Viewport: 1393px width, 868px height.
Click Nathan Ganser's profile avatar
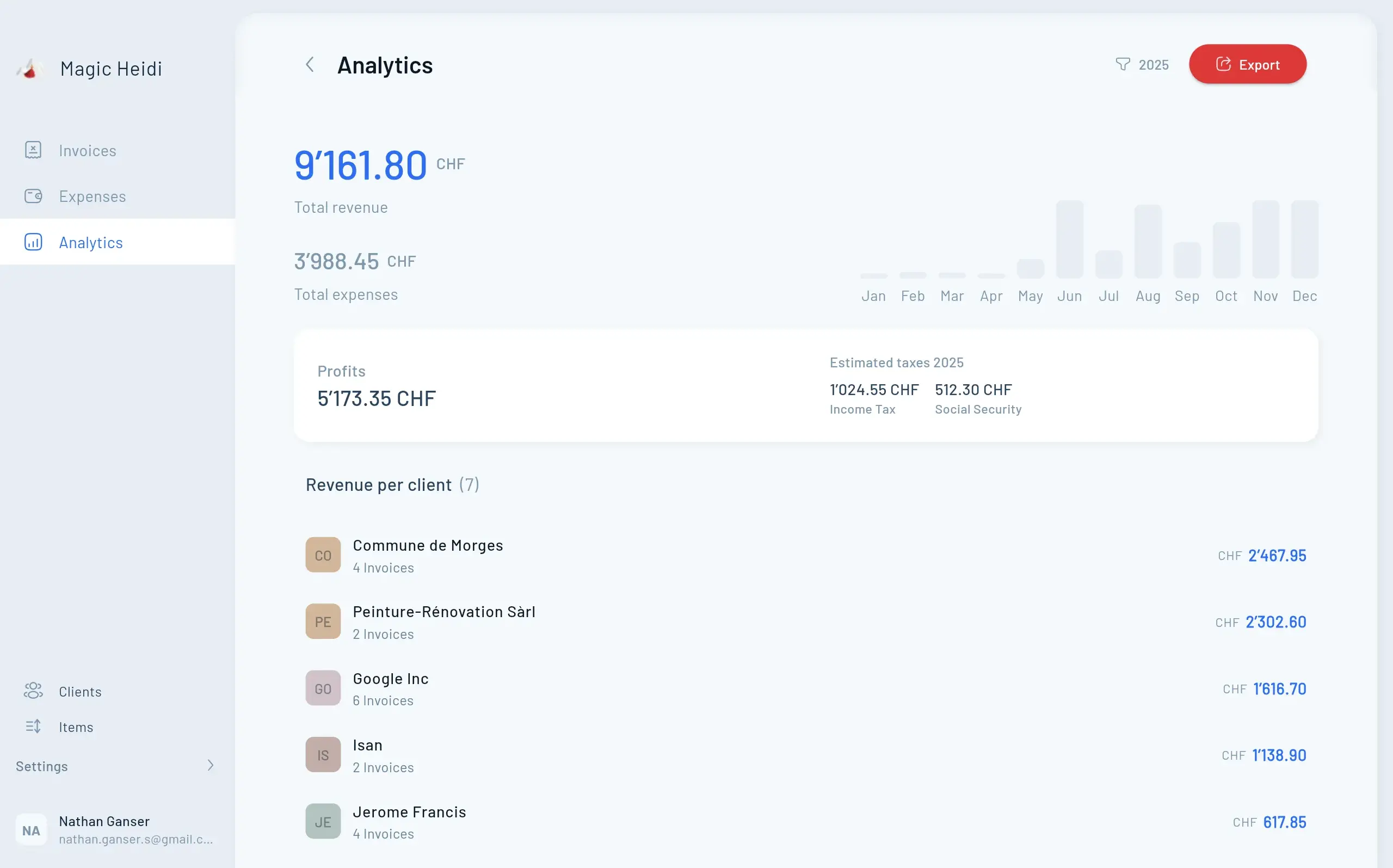coord(31,829)
